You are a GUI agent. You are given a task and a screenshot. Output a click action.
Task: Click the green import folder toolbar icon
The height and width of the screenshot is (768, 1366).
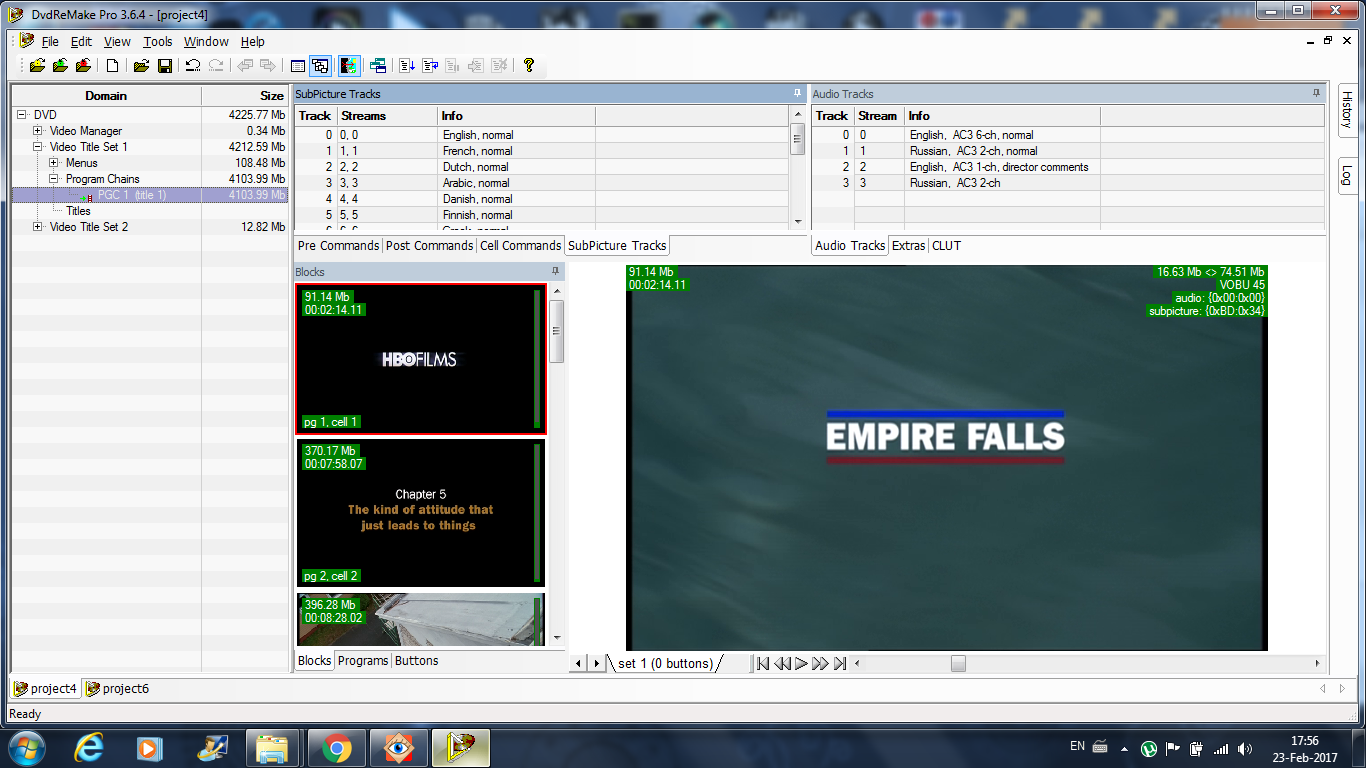pyautogui.click(x=60, y=66)
